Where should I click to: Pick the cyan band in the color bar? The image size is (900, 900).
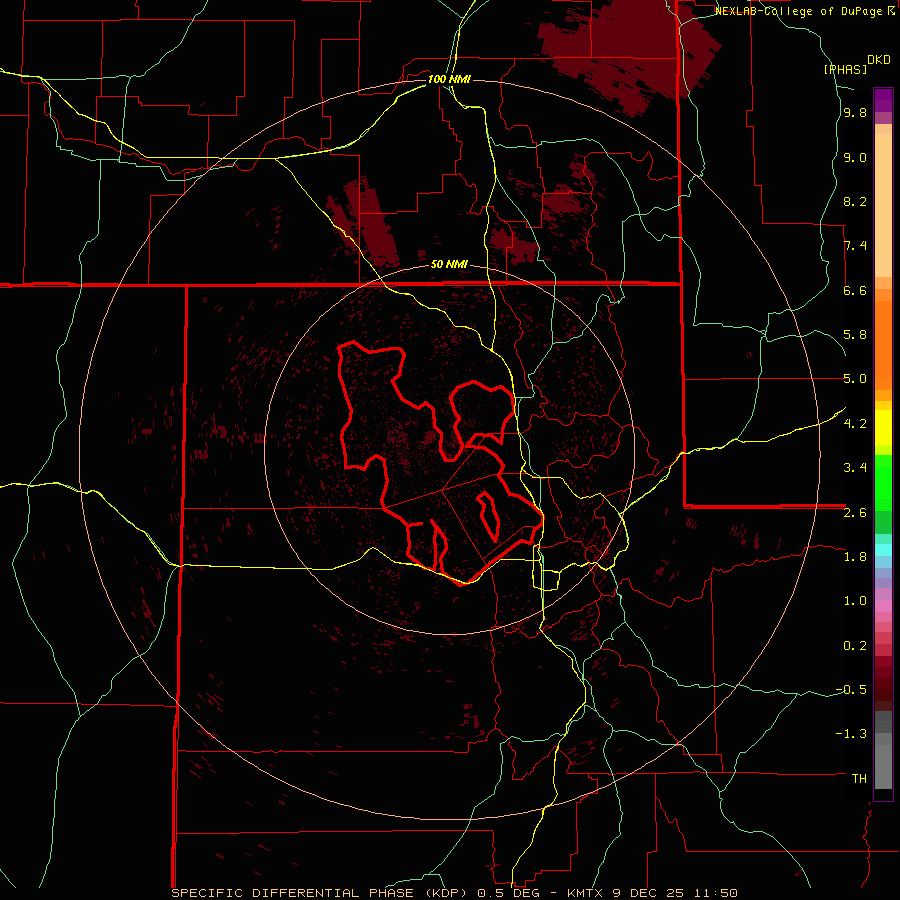click(x=883, y=550)
